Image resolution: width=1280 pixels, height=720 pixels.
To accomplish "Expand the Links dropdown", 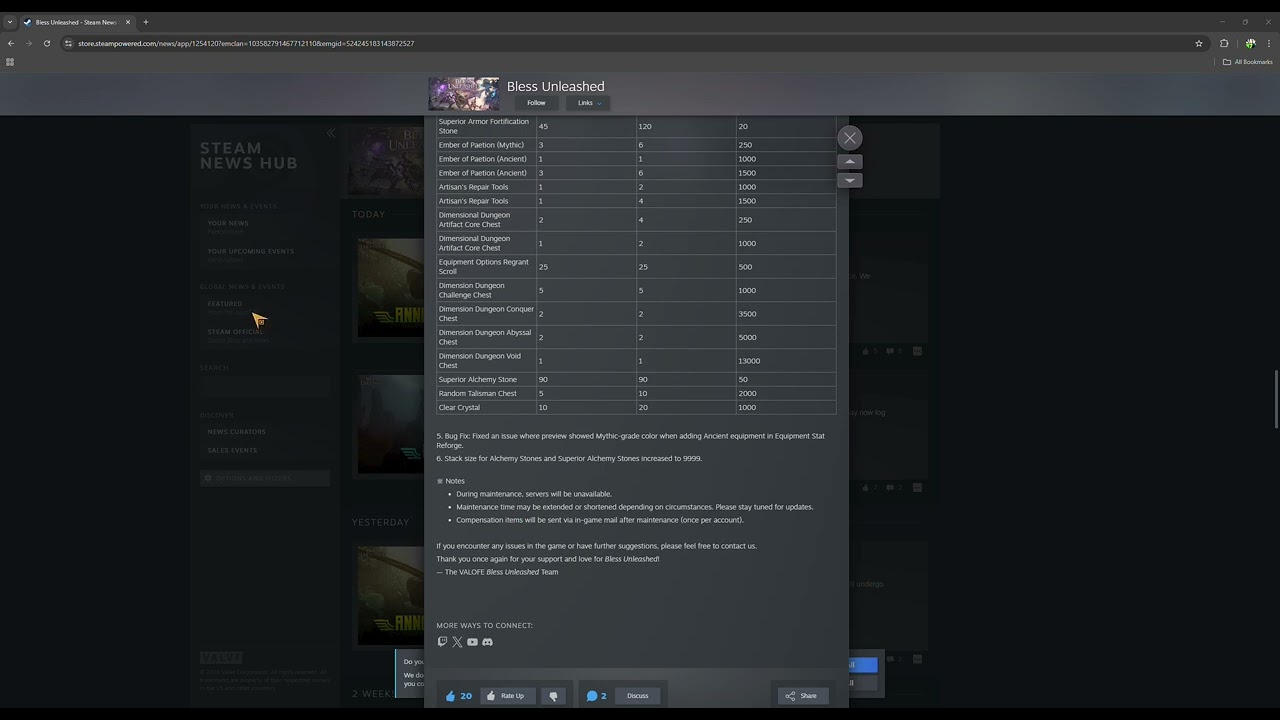I will click(588, 103).
